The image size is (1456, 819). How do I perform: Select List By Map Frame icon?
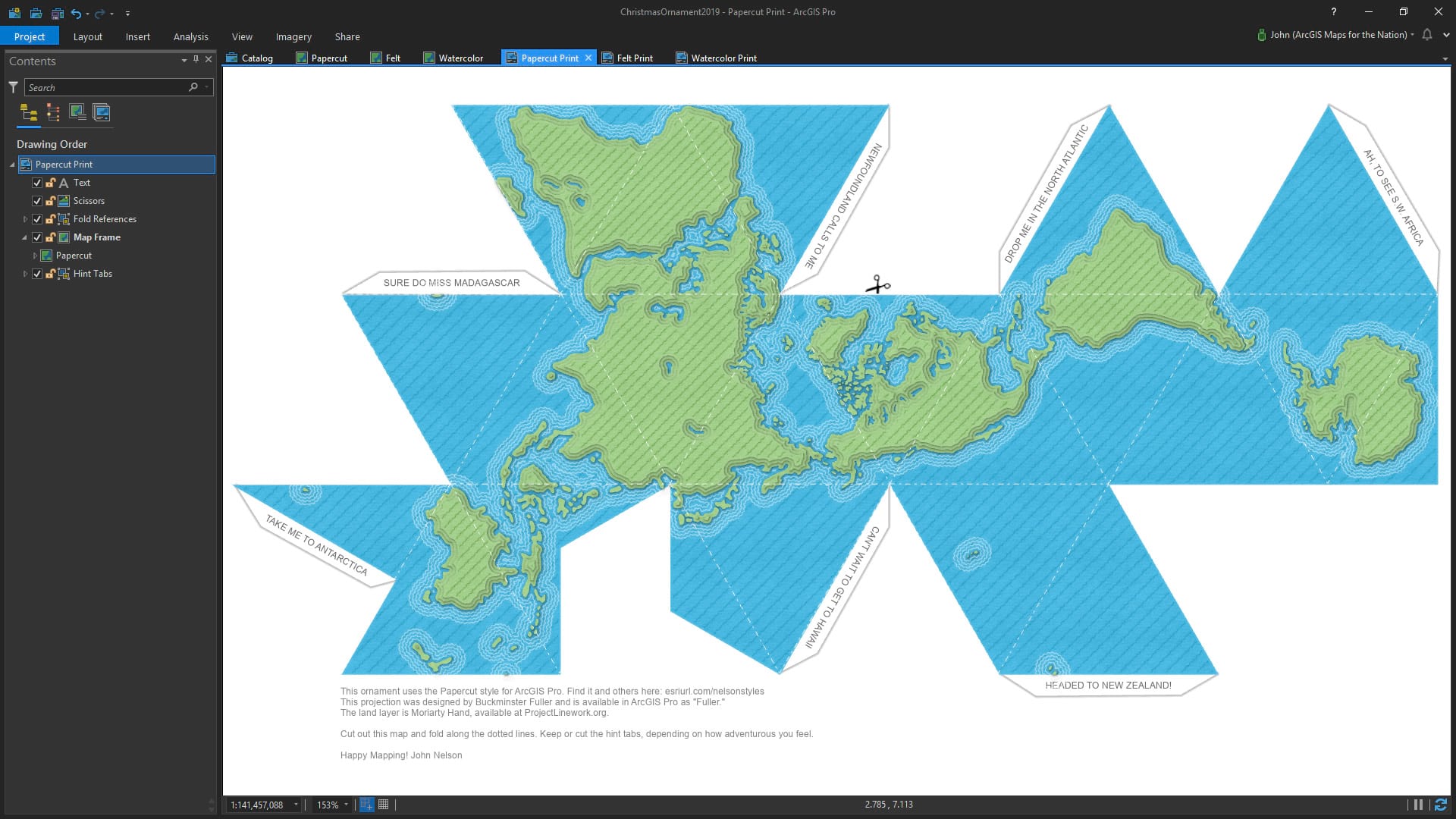77,113
